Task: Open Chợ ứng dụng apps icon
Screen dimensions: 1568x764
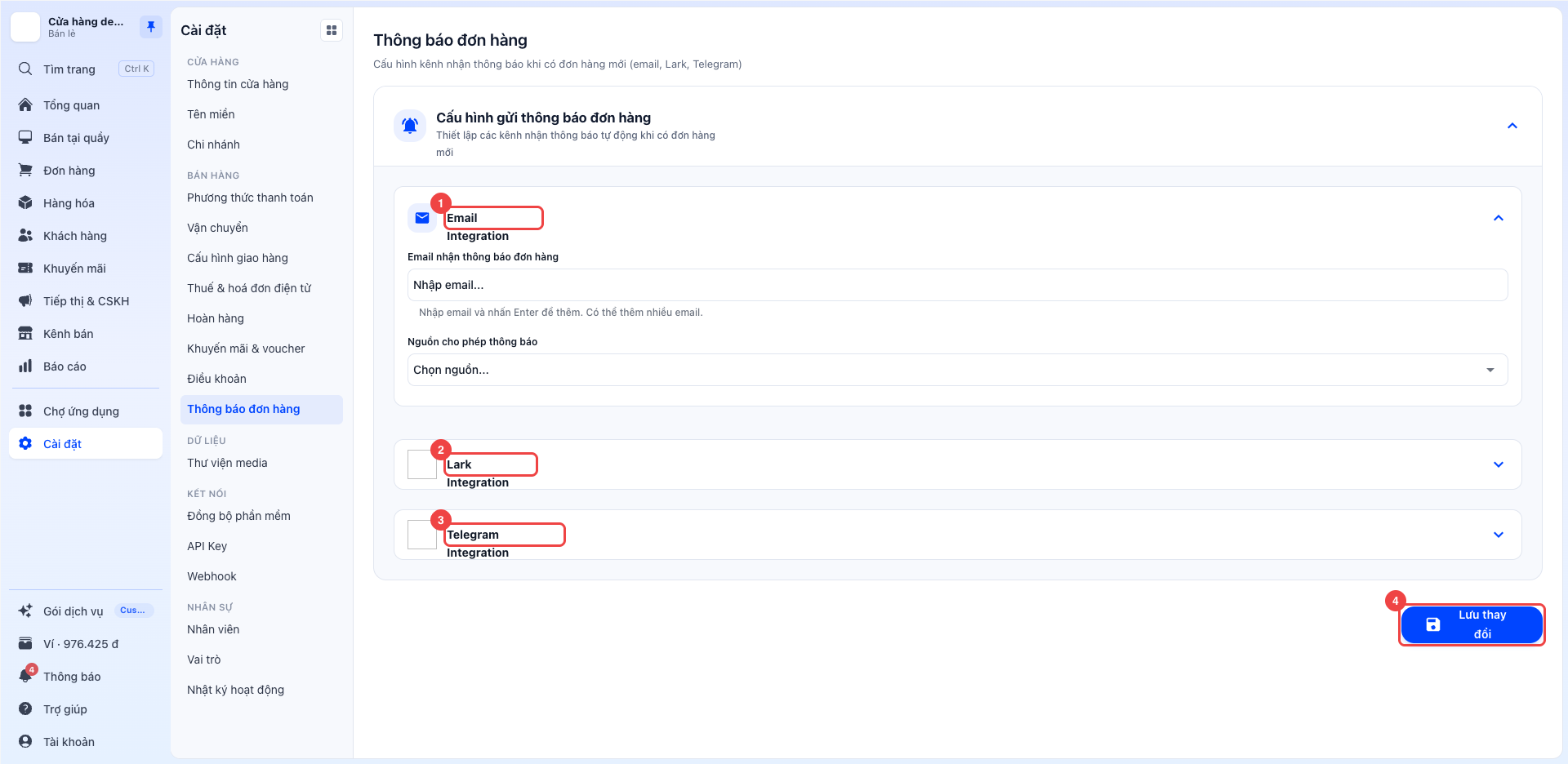Action: point(25,411)
